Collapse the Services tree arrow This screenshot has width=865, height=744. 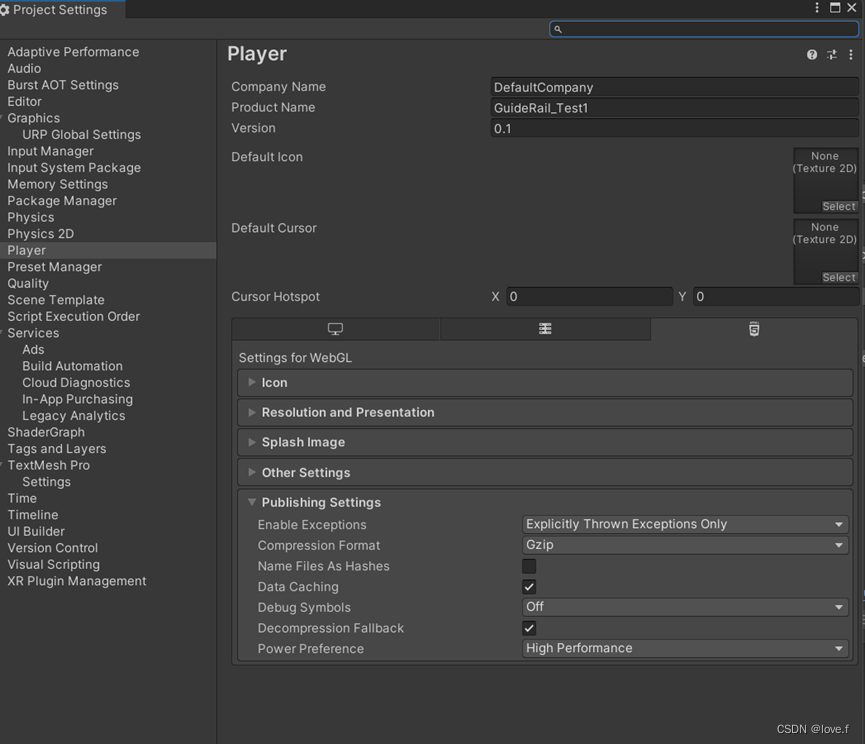point(2,333)
